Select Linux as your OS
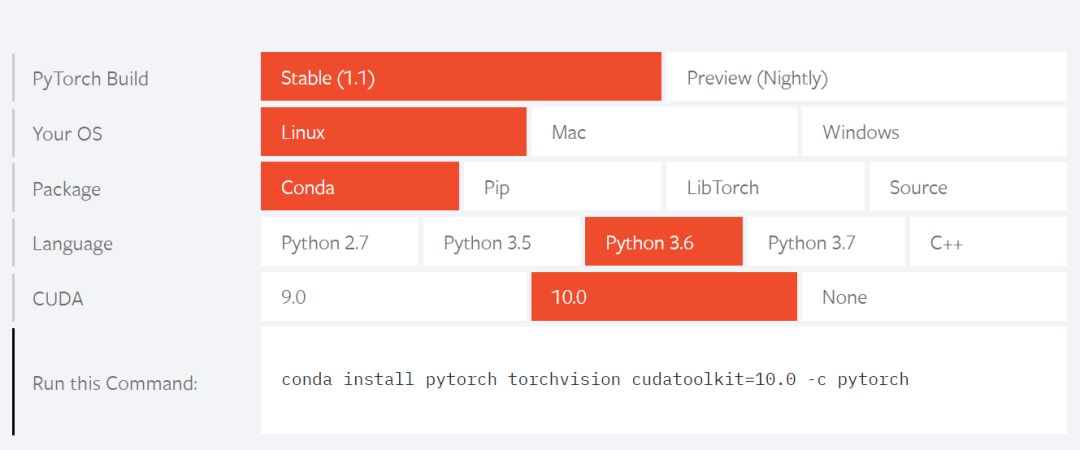This screenshot has height=450, width=1080. [393, 132]
